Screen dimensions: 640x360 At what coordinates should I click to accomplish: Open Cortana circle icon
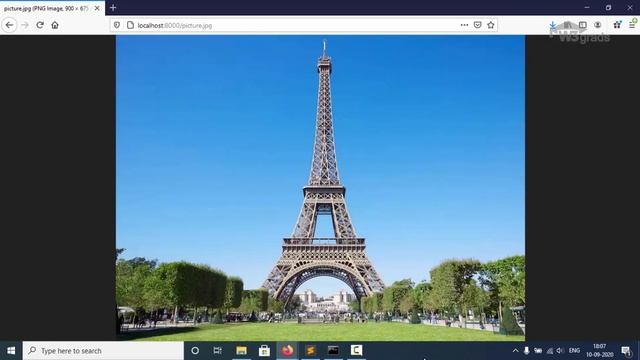[x=195, y=351]
